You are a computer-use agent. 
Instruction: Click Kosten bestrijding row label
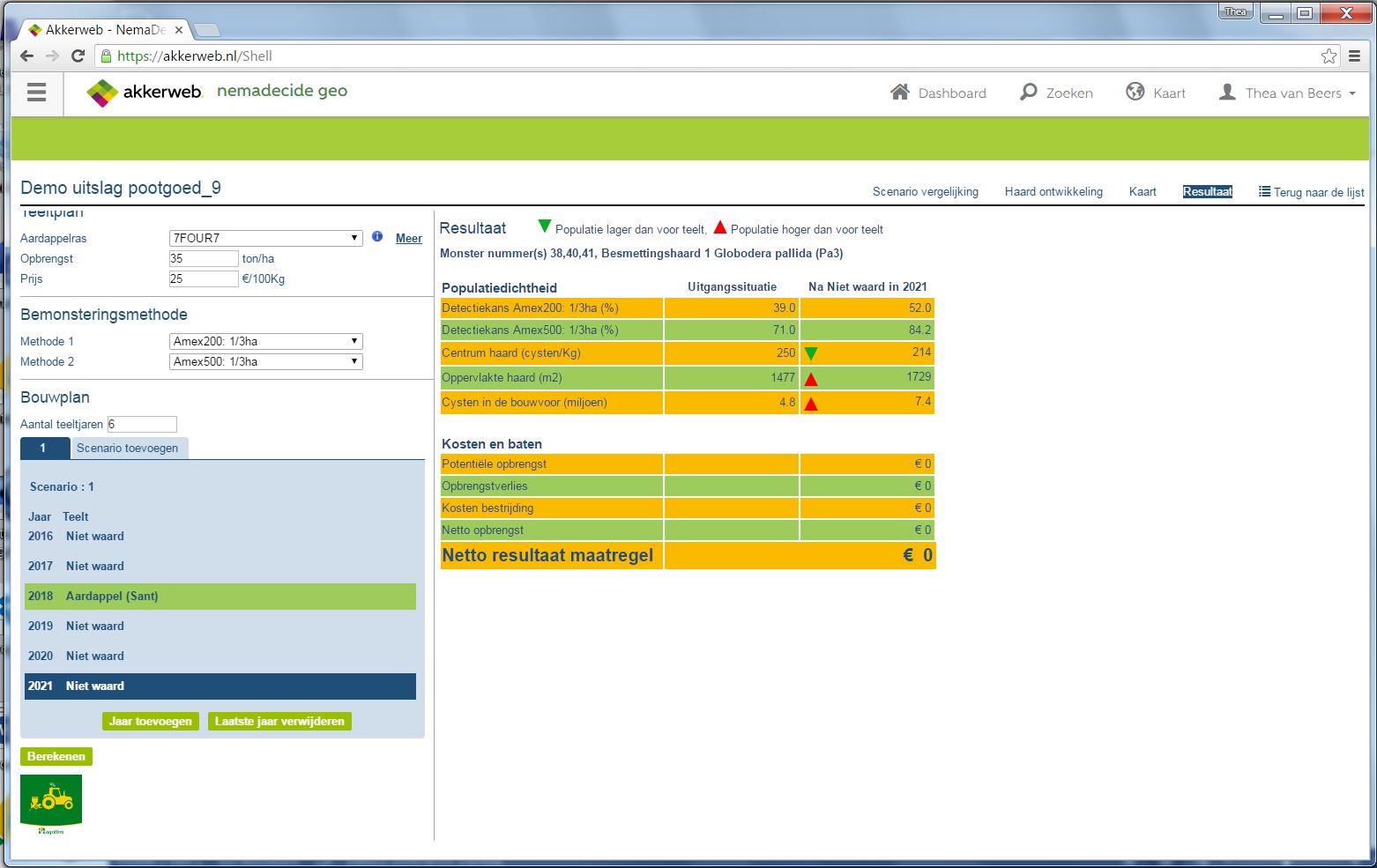pyautogui.click(x=488, y=508)
